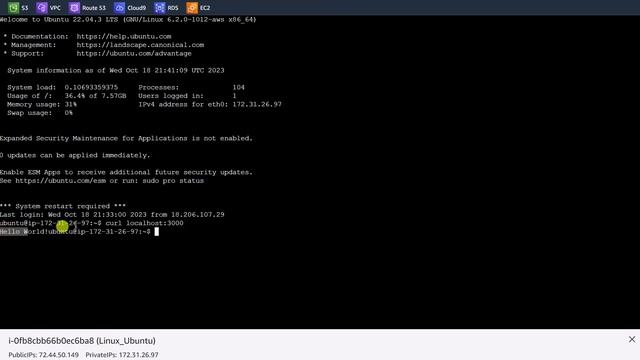Image resolution: width=640 pixels, height=360 pixels.
Task: Click the System load value 0.10693359375
Action: coord(91,87)
